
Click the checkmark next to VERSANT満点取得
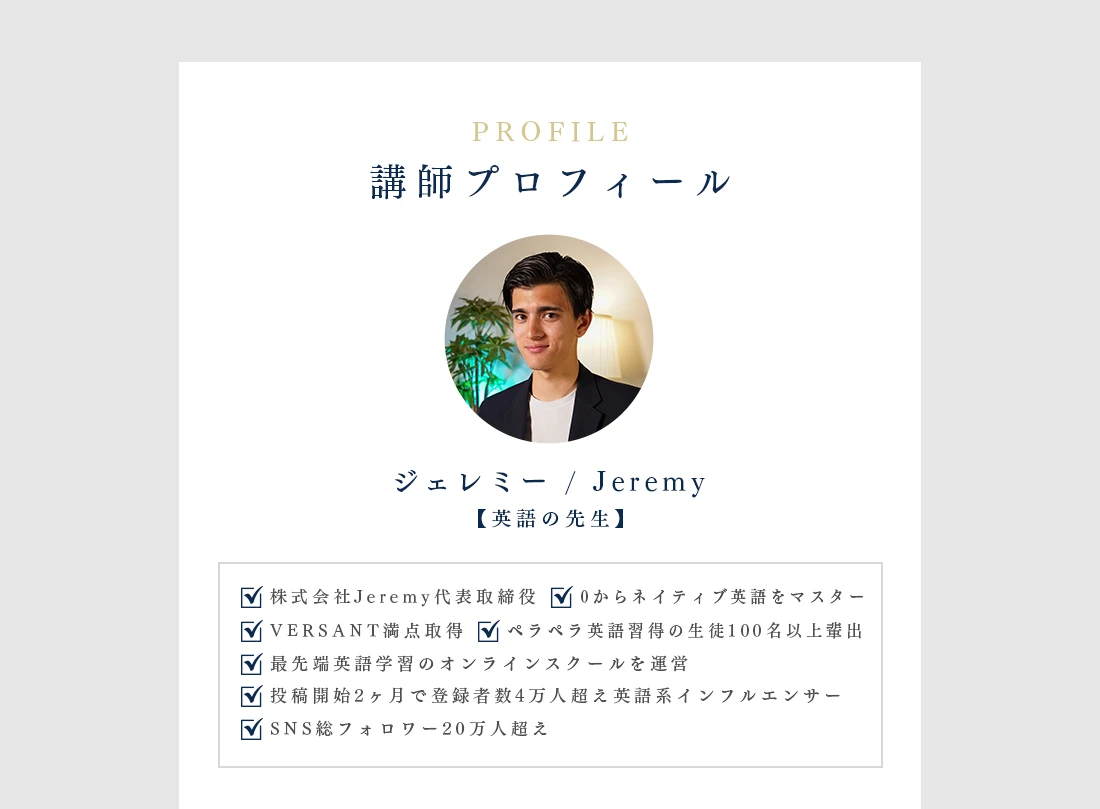tap(251, 631)
